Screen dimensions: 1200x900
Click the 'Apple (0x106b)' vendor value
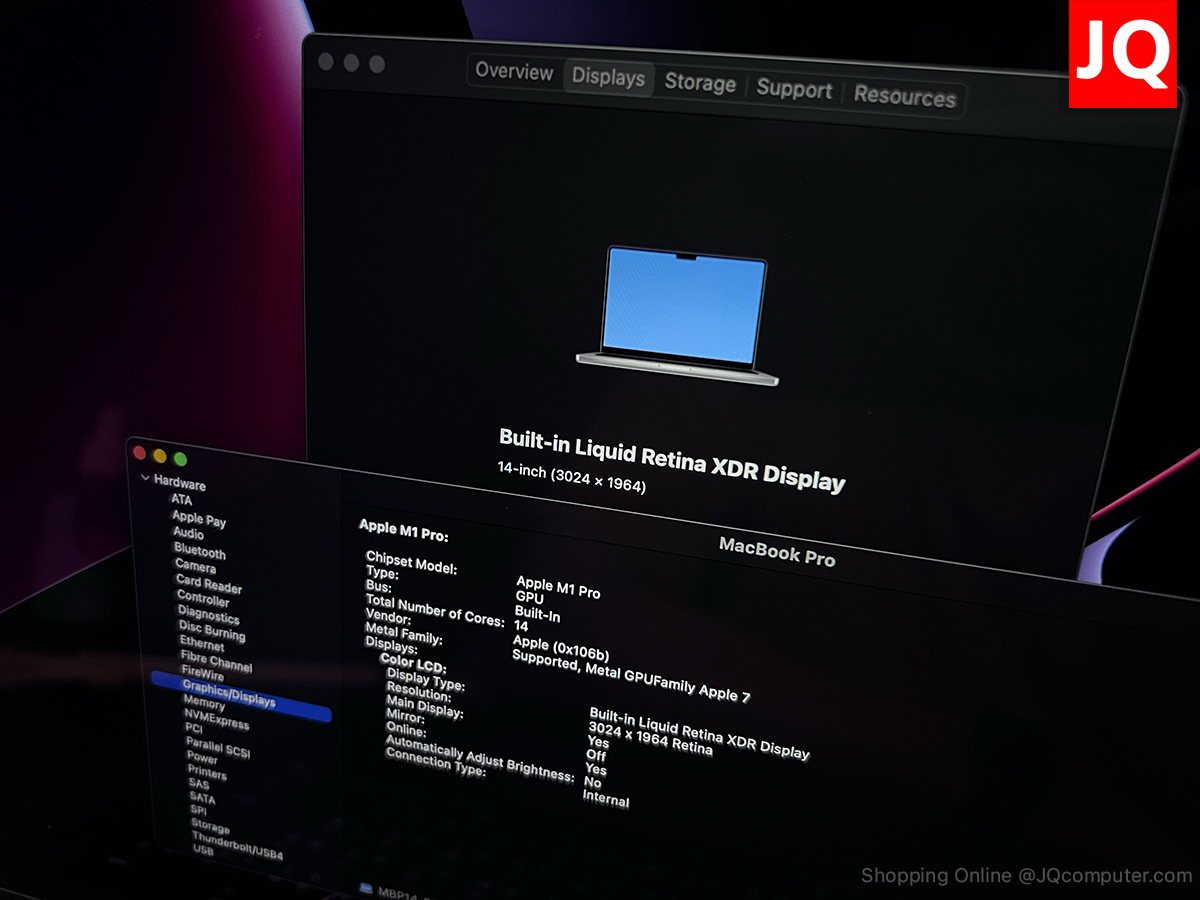(x=560, y=648)
